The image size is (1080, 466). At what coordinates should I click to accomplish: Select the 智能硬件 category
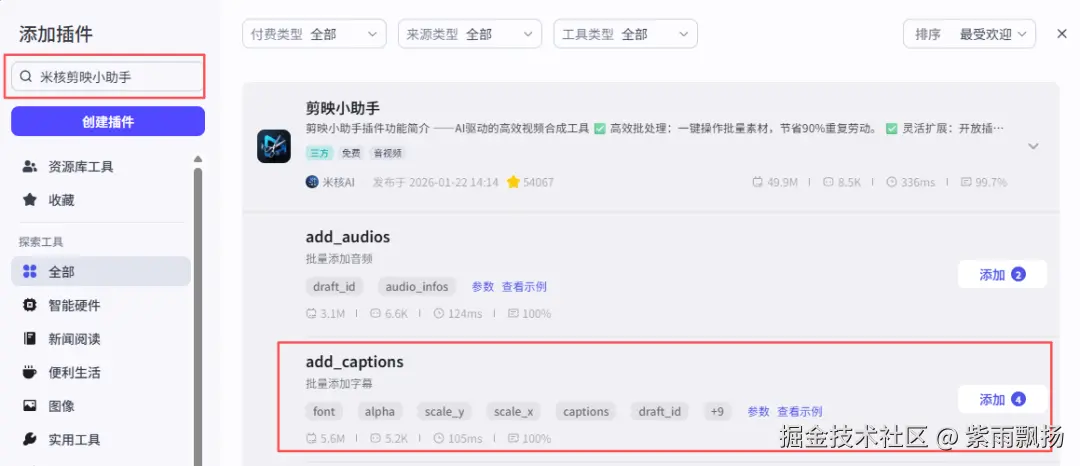101,306
